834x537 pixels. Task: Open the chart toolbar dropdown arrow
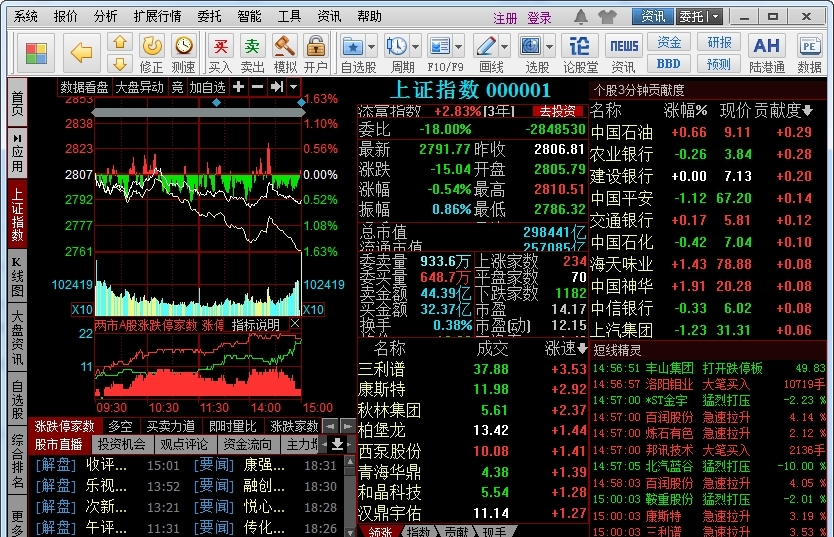pos(294,87)
